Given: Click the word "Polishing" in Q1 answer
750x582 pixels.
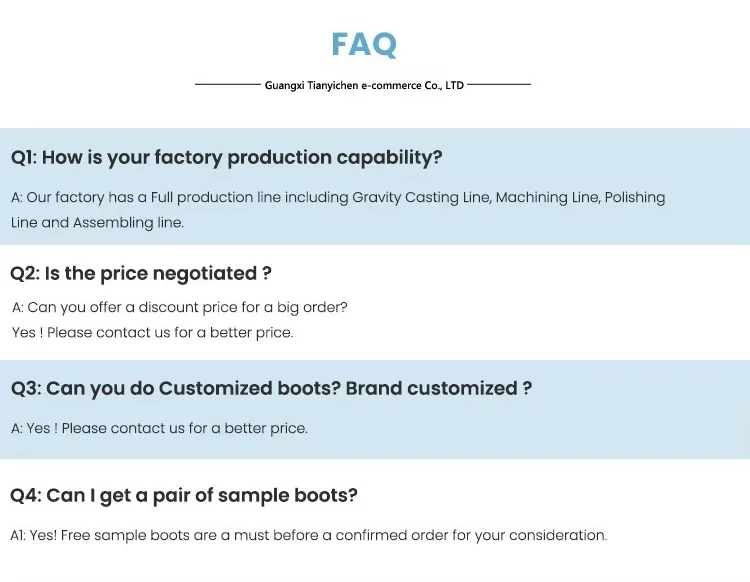Looking at the screenshot, I should point(635,198).
